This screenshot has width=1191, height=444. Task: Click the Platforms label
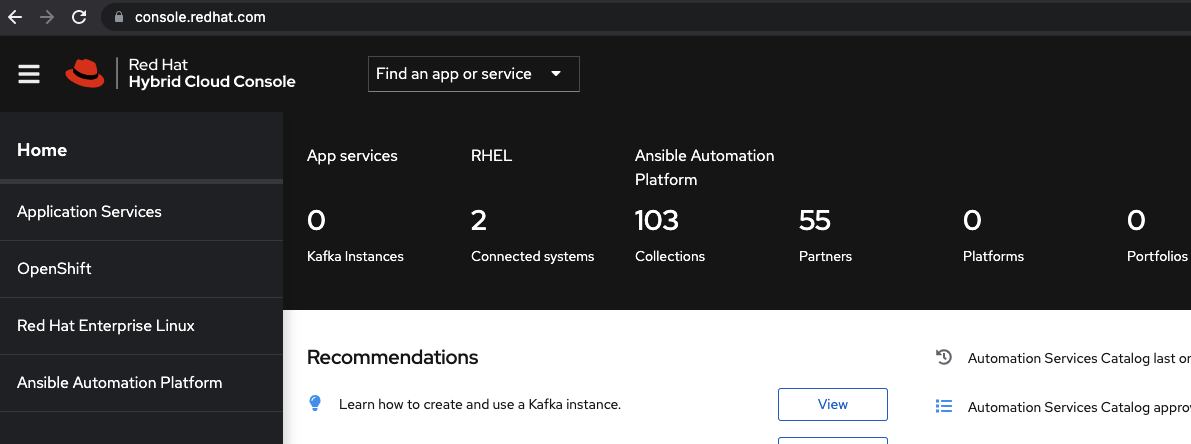(994, 257)
